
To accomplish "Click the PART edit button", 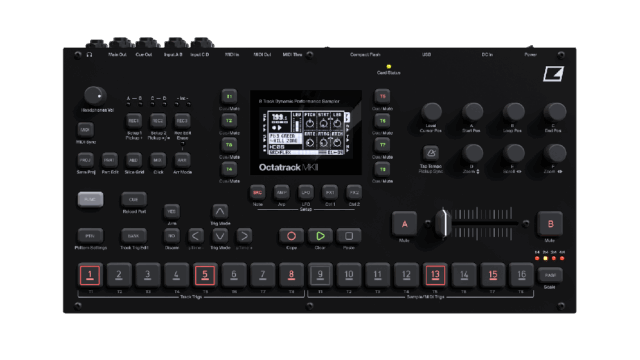I will (109, 160).
